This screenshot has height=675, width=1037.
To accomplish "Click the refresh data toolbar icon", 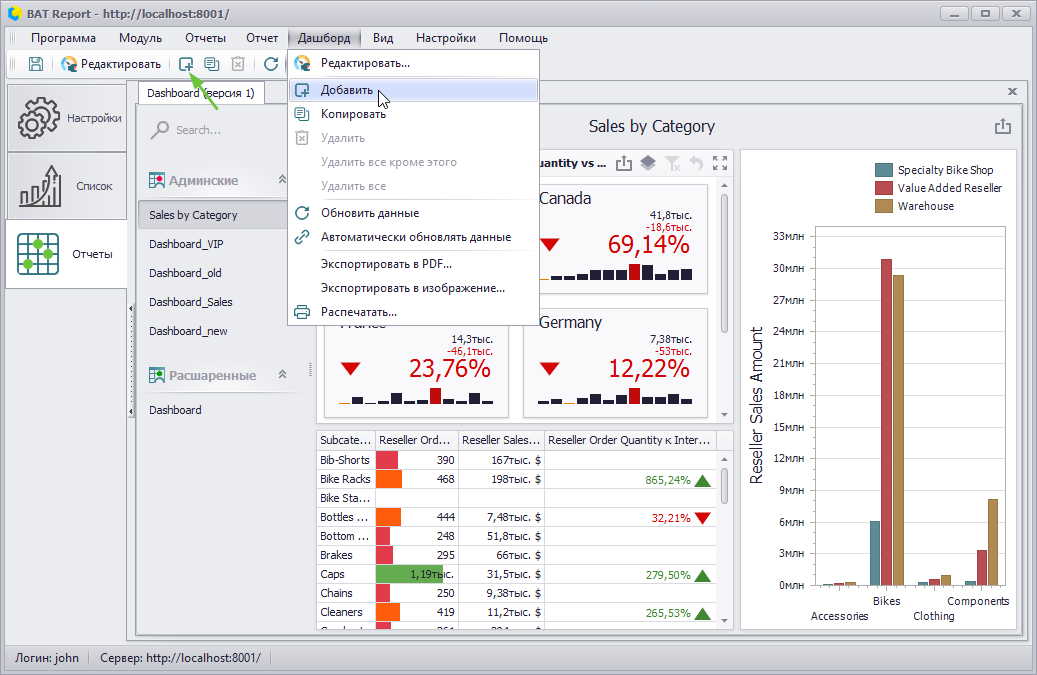I will pos(270,63).
